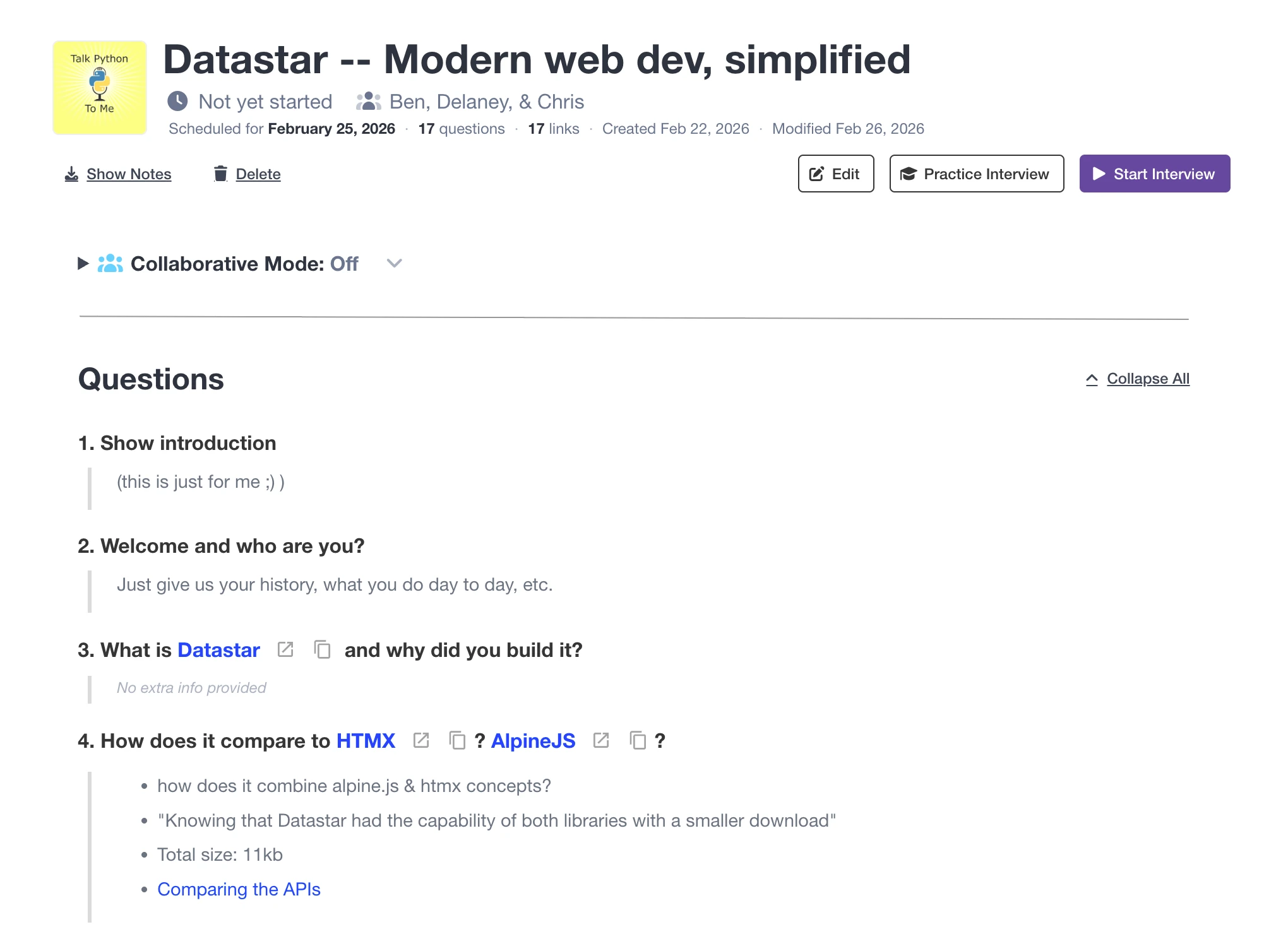Click the Talk Python To Me thumbnail
Image resolution: width=1288 pixels, height=939 pixels.
(x=100, y=87)
